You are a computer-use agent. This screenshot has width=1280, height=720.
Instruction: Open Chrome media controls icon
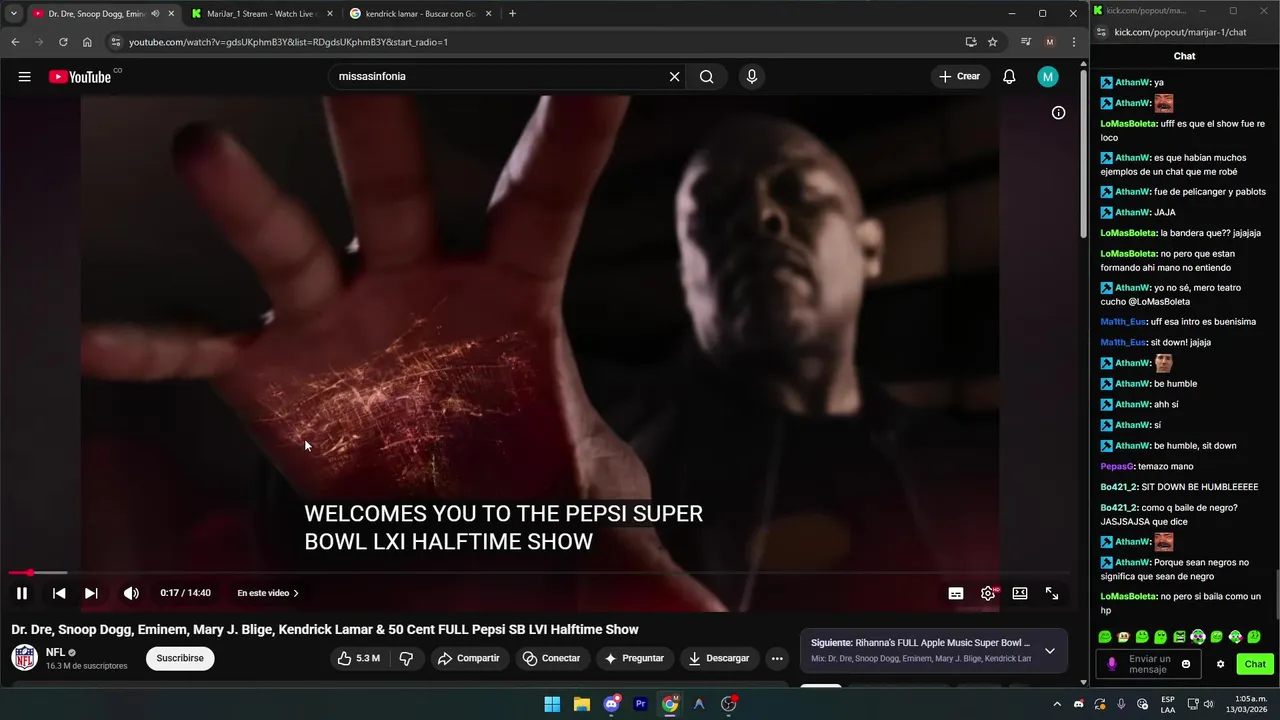pos(1025,42)
